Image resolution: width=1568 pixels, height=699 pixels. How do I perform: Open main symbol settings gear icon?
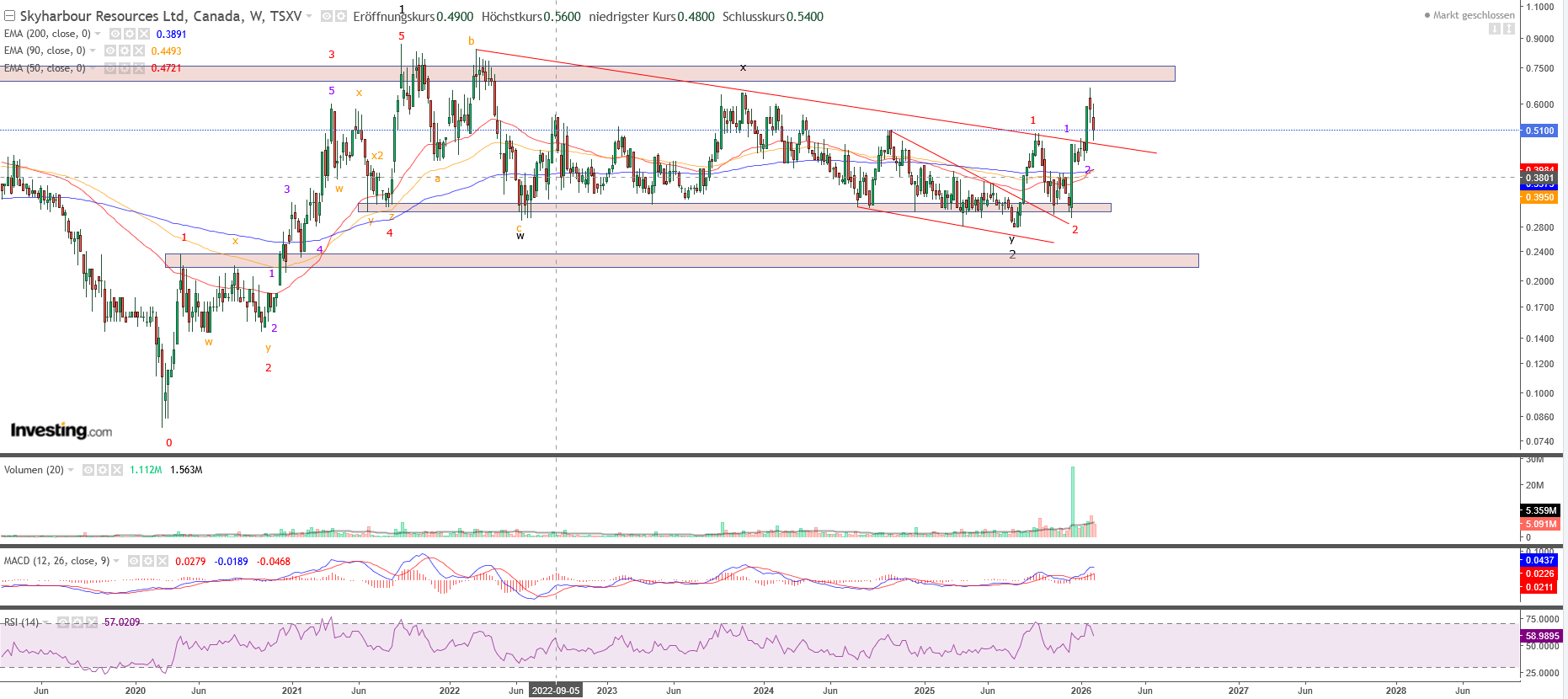coord(341,16)
